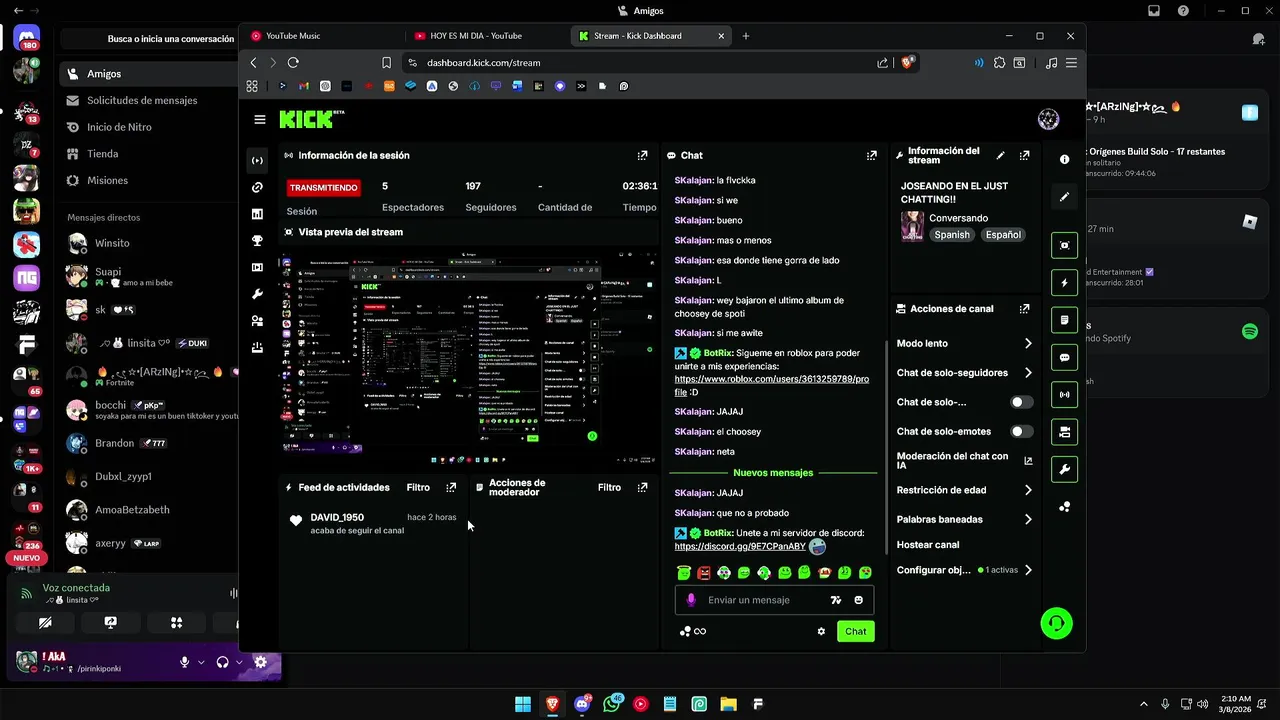
Task: Open the wrench settings icon in Kick left sidebar
Action: click(258, 294)
